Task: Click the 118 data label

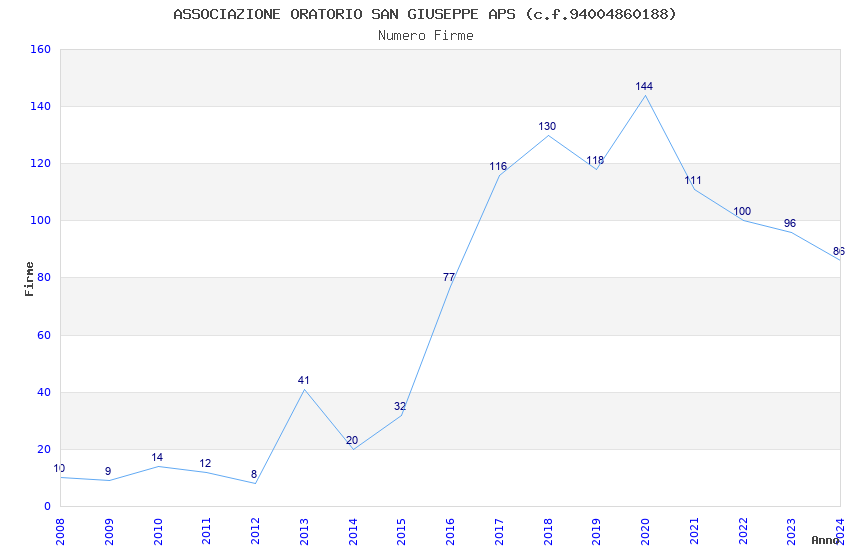Action: click(x=595, y=160)
